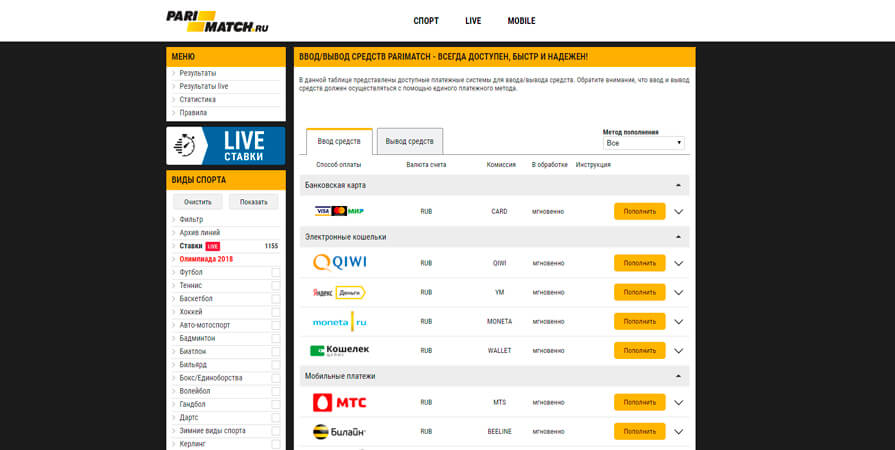Tick the Авто-мотоспорт checkbox
The height and width of the screenshot is (450, 895).
276,325
